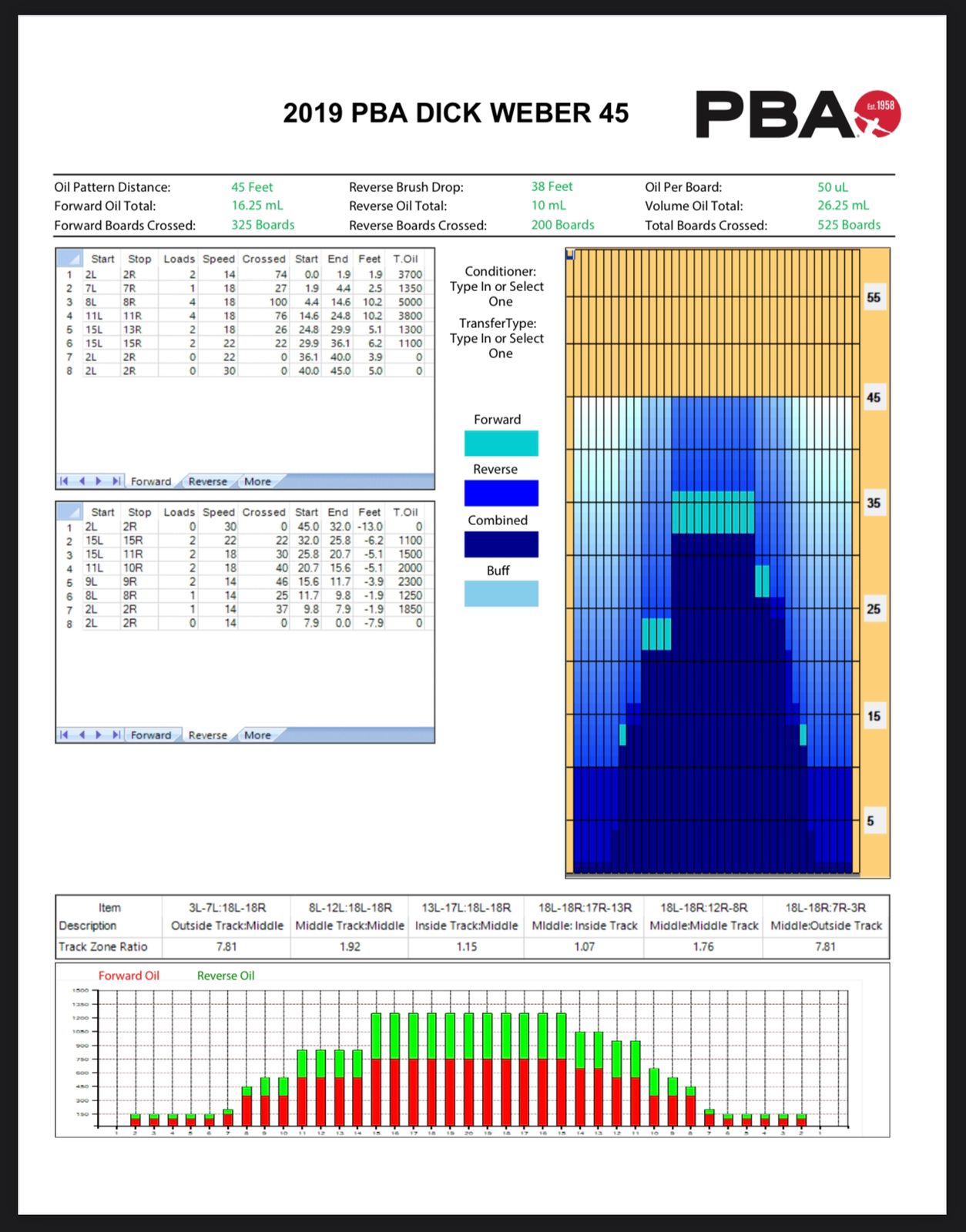This screenshot has height=1232, width=966.
Task: Open the More tab in the lower table
Action: coord(257,735)
